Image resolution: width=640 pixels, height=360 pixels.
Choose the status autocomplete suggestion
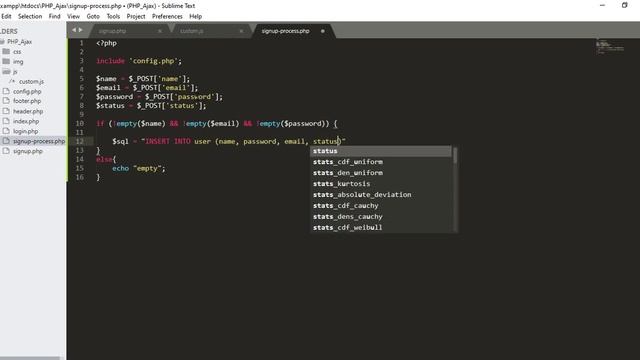click(381, 151)
